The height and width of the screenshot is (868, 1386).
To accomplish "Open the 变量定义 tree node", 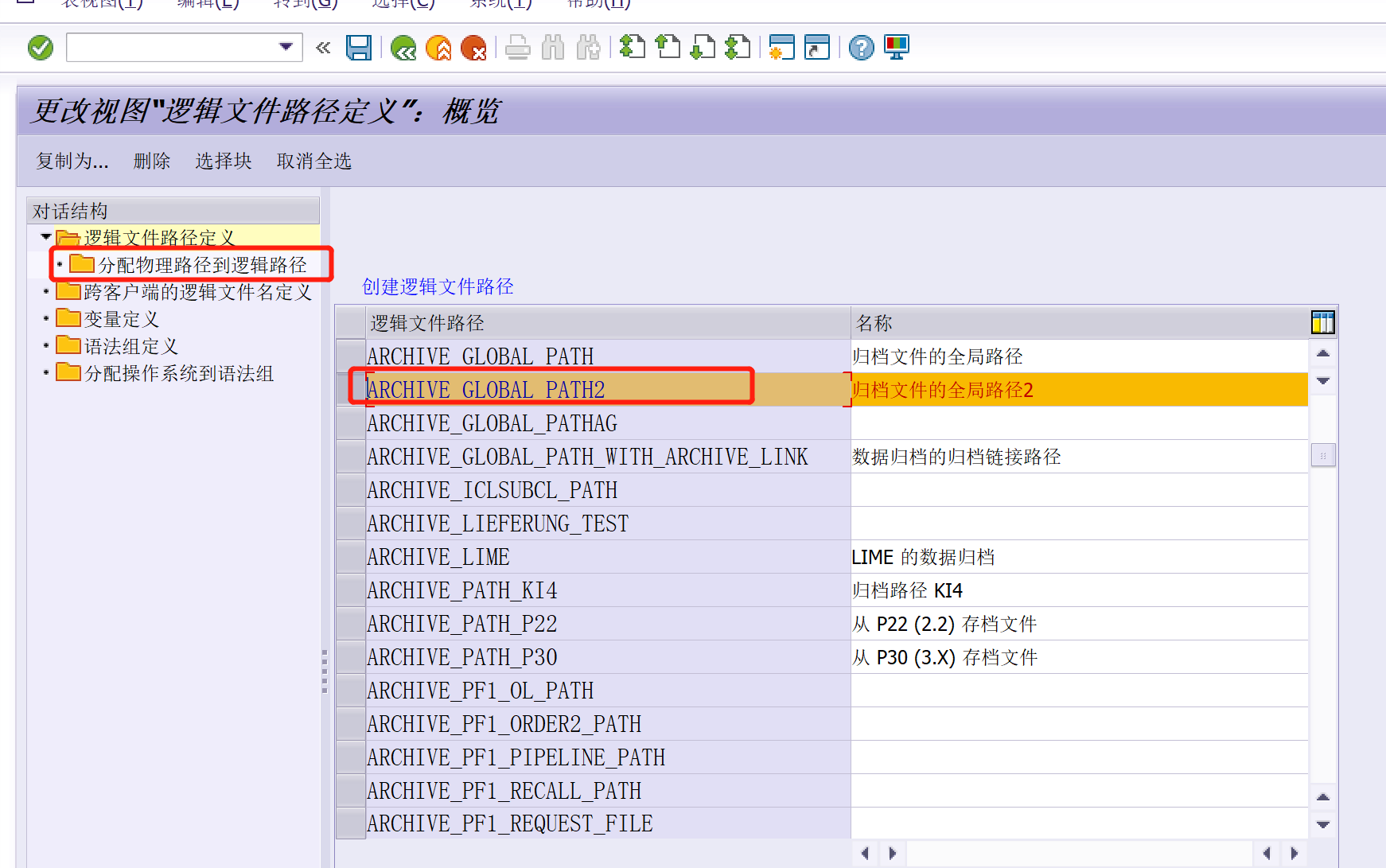I will 122,319.
